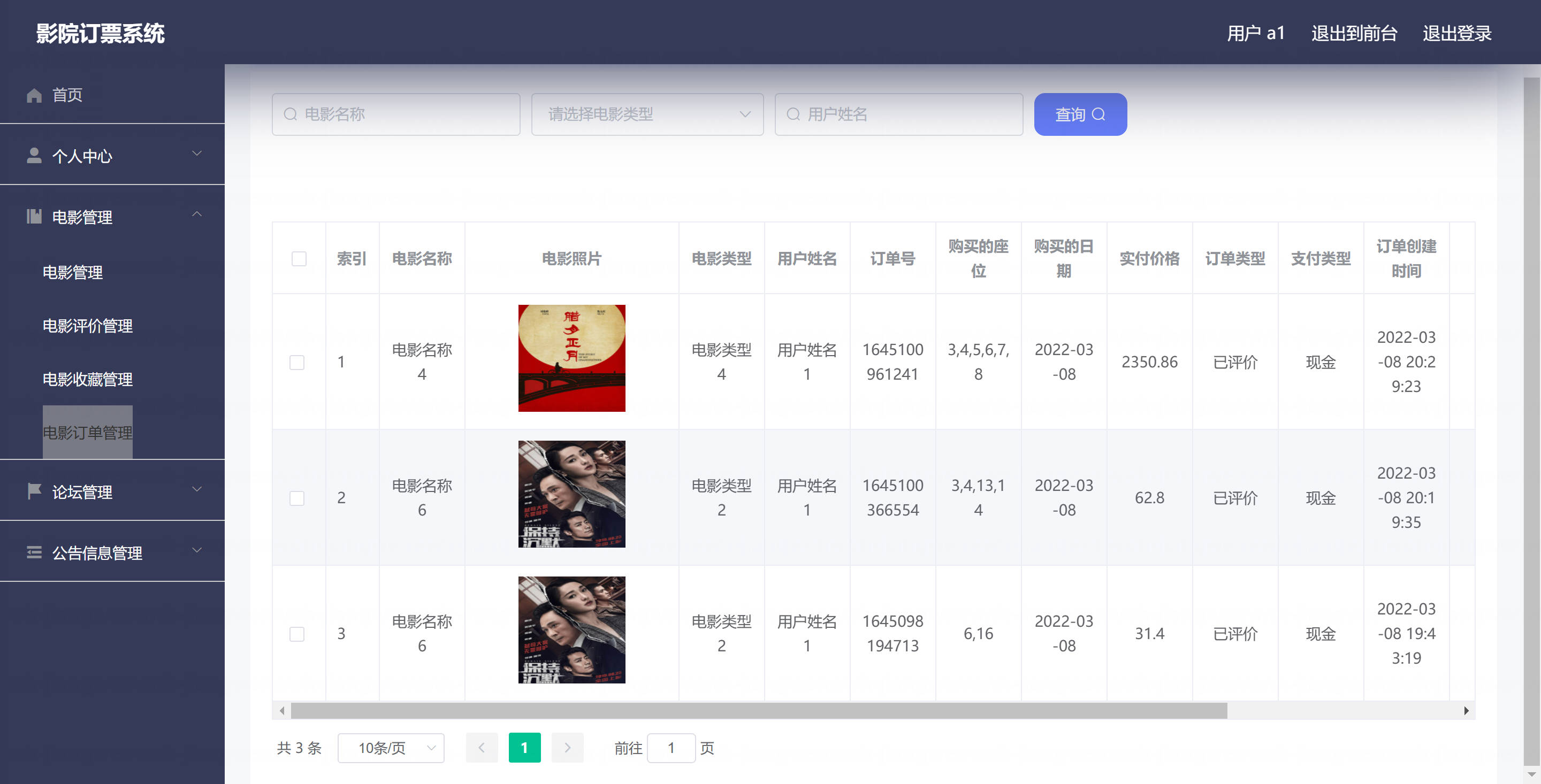Click the search icon in 电影名称 field
Screen dimensions: 1541x784
290,114
